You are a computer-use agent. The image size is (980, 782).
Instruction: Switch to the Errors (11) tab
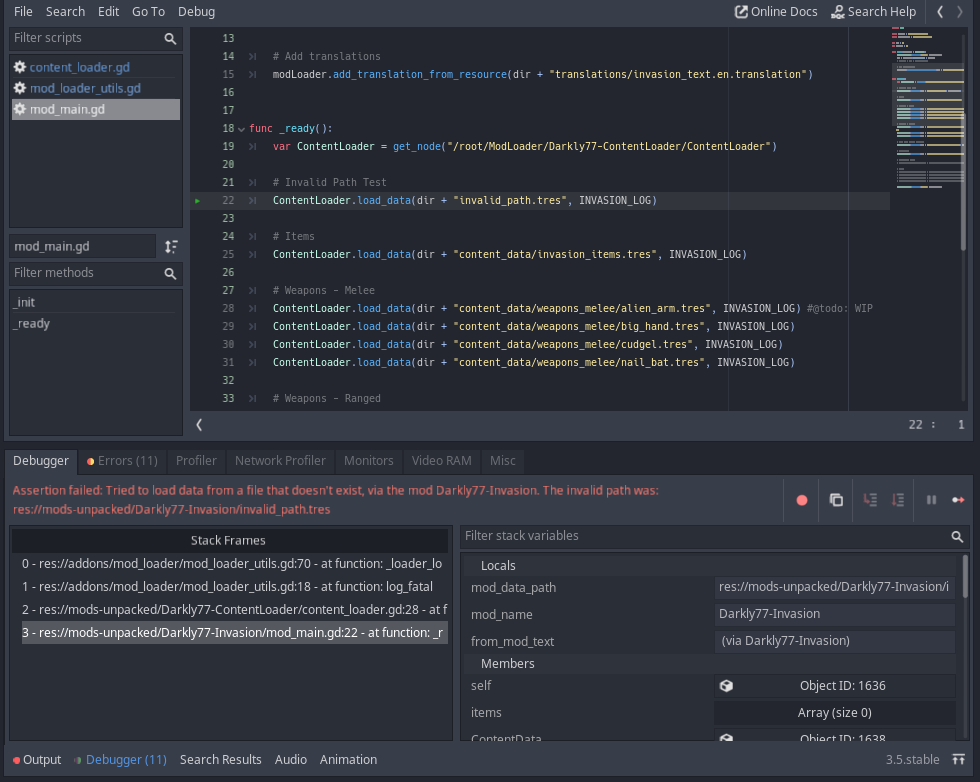pos(122,461)
